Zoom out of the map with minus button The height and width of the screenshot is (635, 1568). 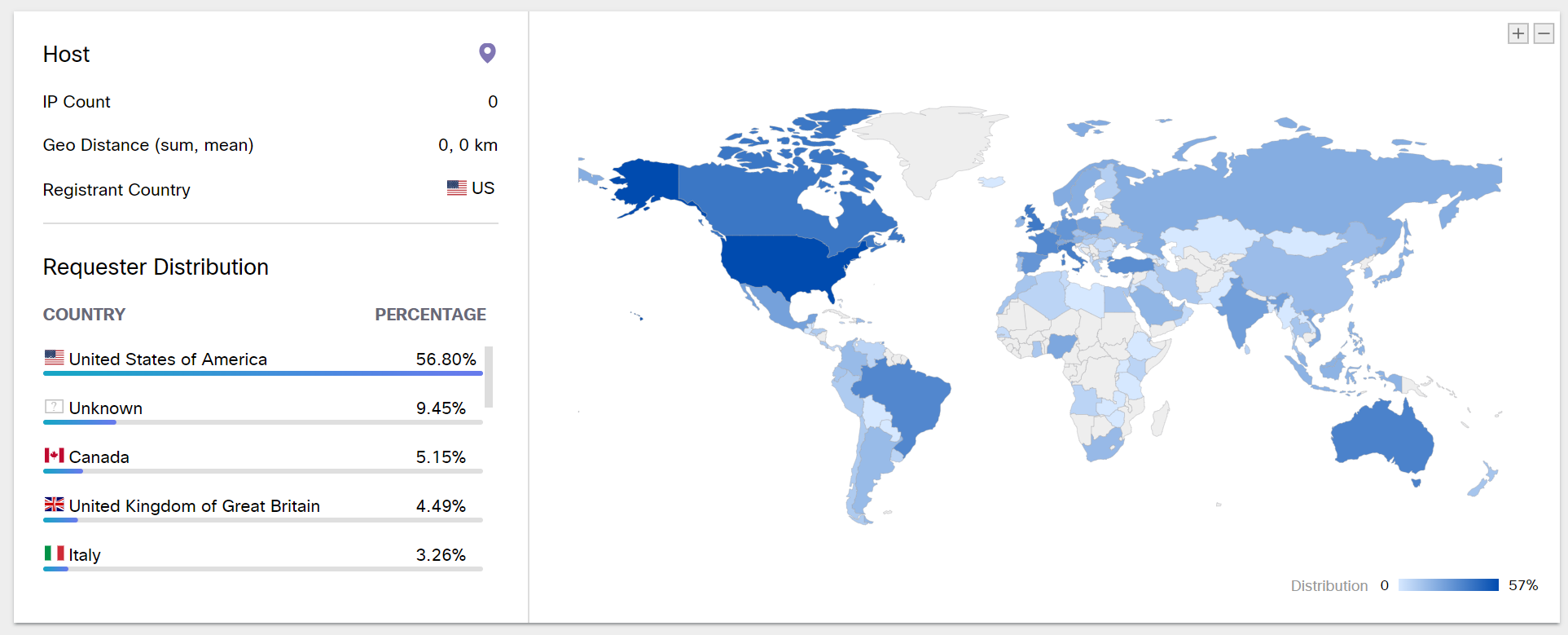coord(1544,33)
